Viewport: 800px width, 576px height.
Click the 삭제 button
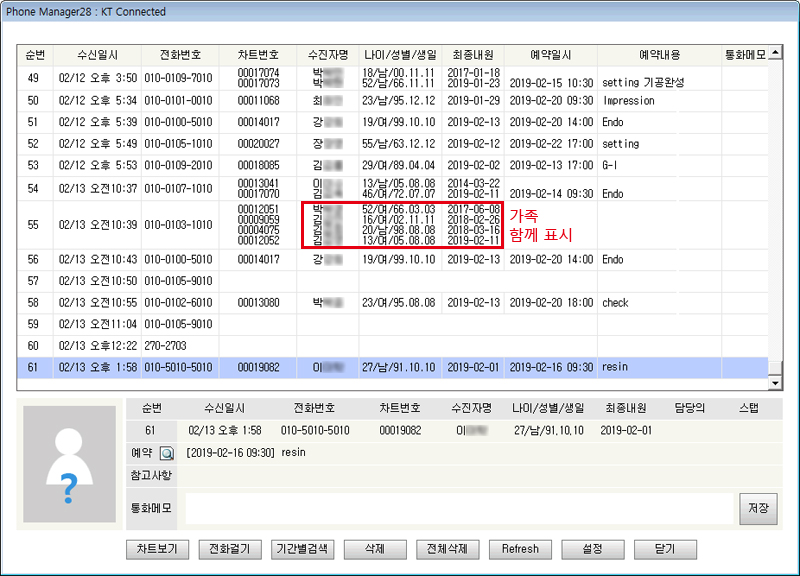pos(376,549)
